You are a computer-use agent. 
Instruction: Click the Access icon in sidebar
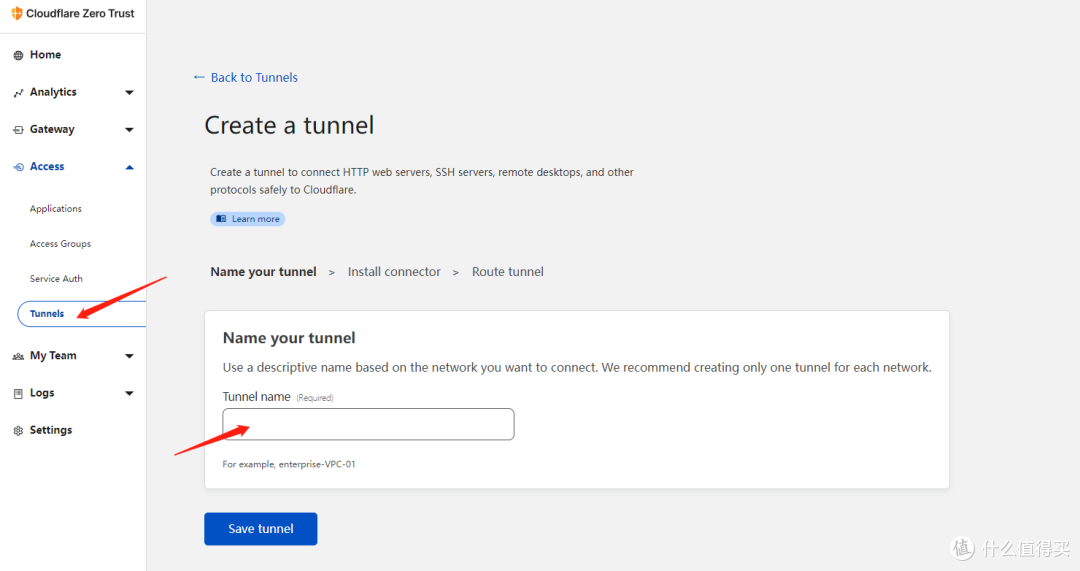18,167
